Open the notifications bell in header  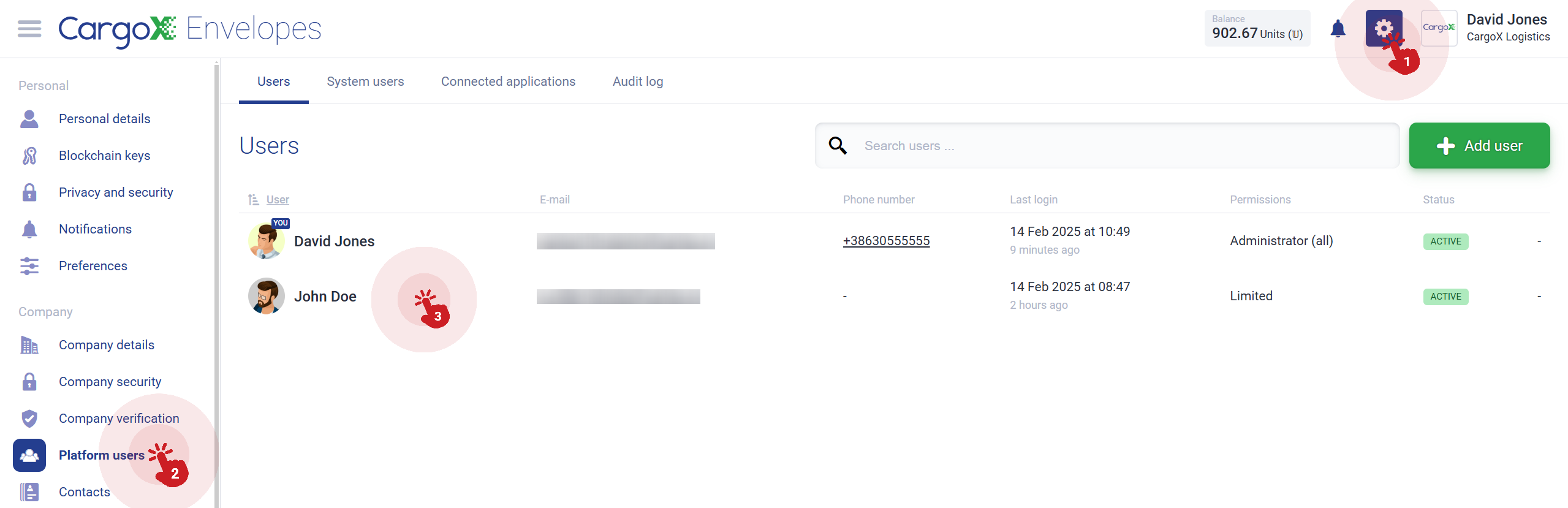pos(1338,28)
